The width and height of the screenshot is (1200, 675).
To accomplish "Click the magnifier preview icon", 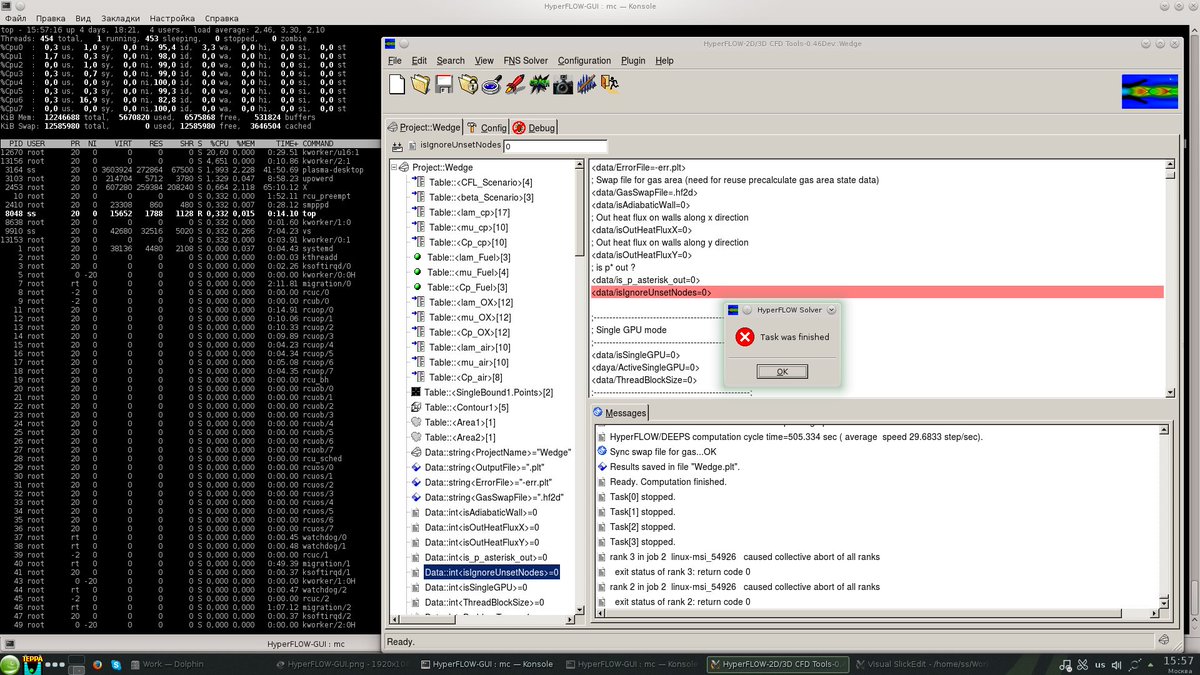I will (x=491, y=84).
